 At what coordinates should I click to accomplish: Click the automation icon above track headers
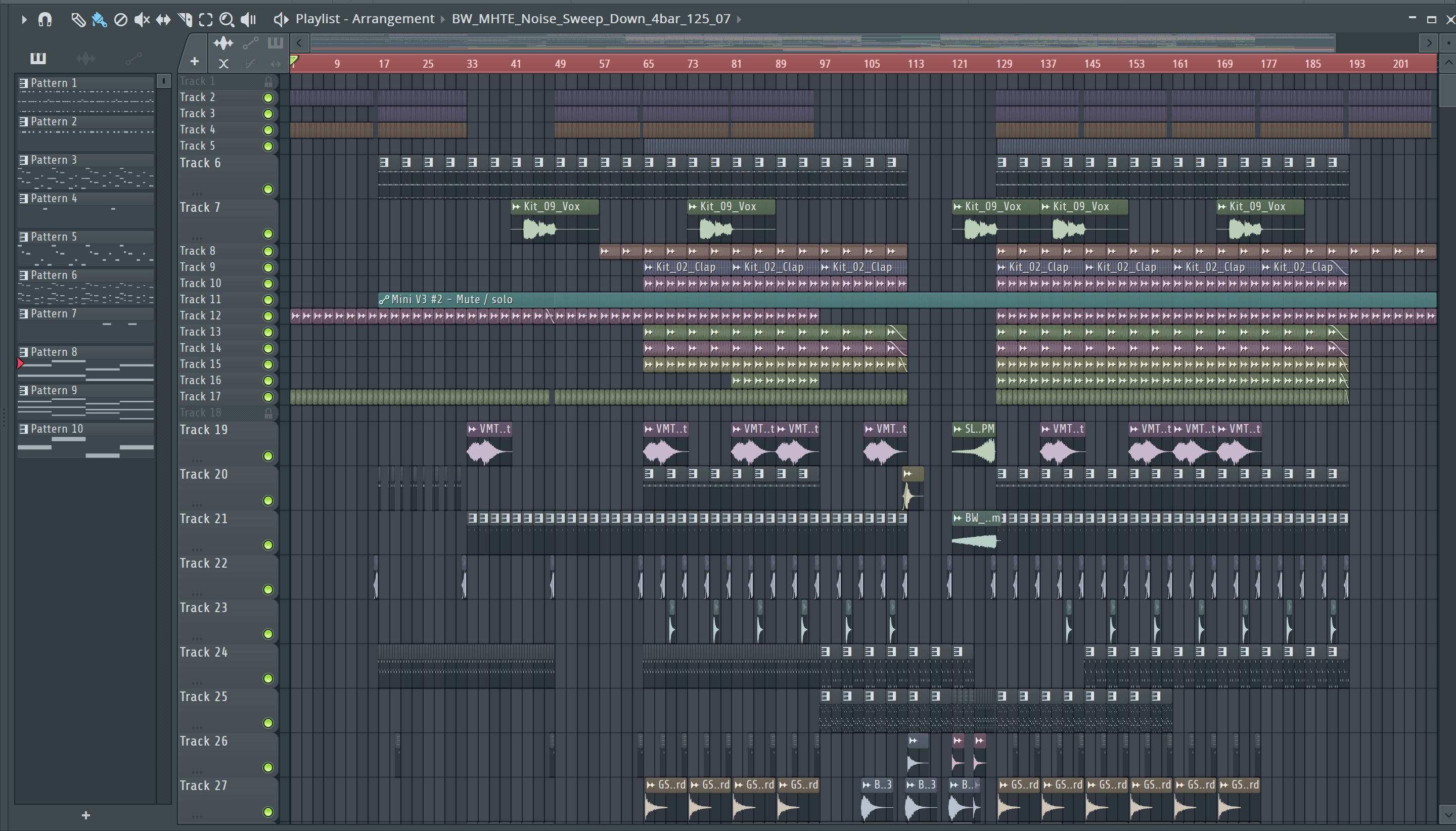[251, 43]
